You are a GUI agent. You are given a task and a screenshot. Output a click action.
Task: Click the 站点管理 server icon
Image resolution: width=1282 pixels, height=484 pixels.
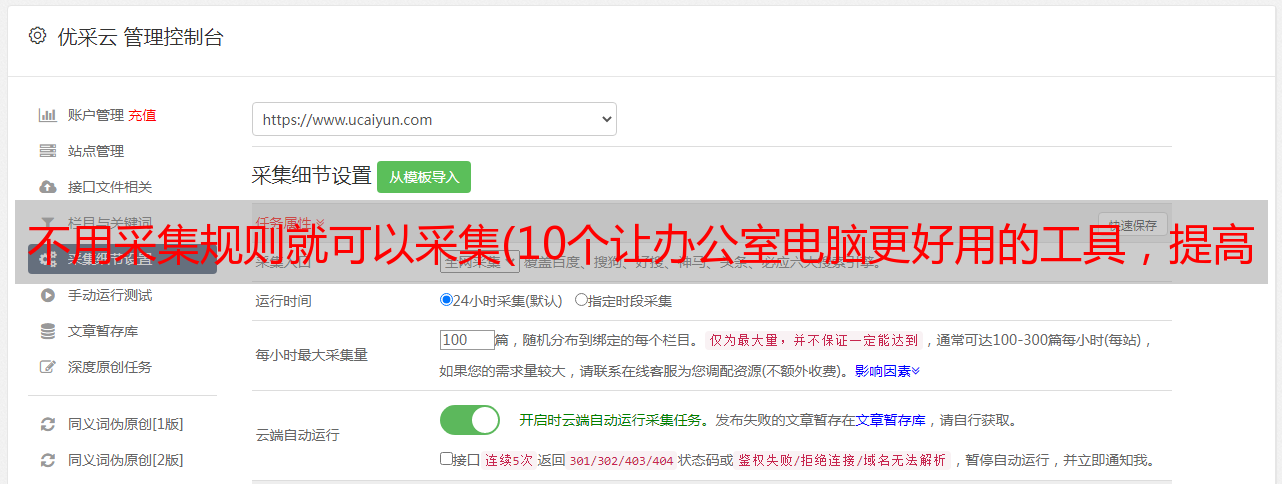[x=47, y=151]
